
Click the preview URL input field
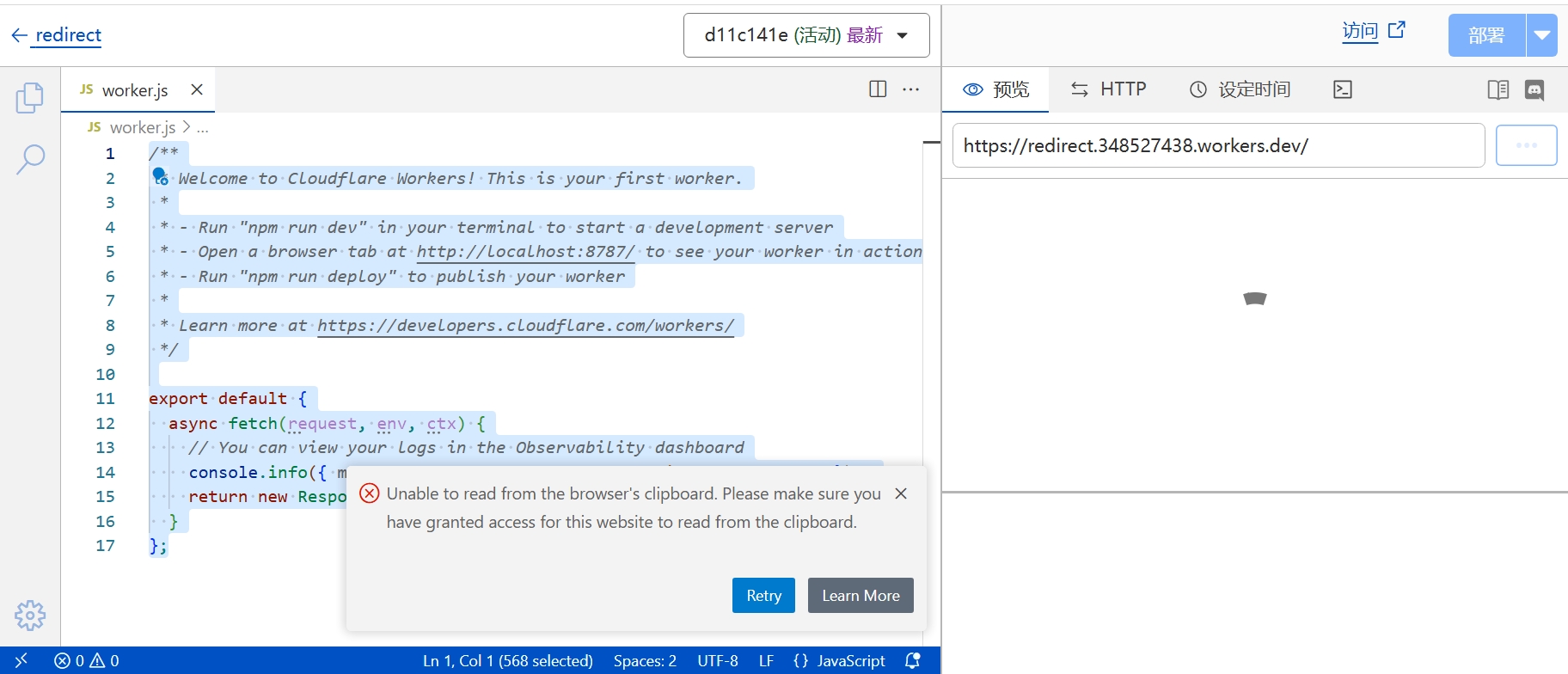(x=1218, y=145)
